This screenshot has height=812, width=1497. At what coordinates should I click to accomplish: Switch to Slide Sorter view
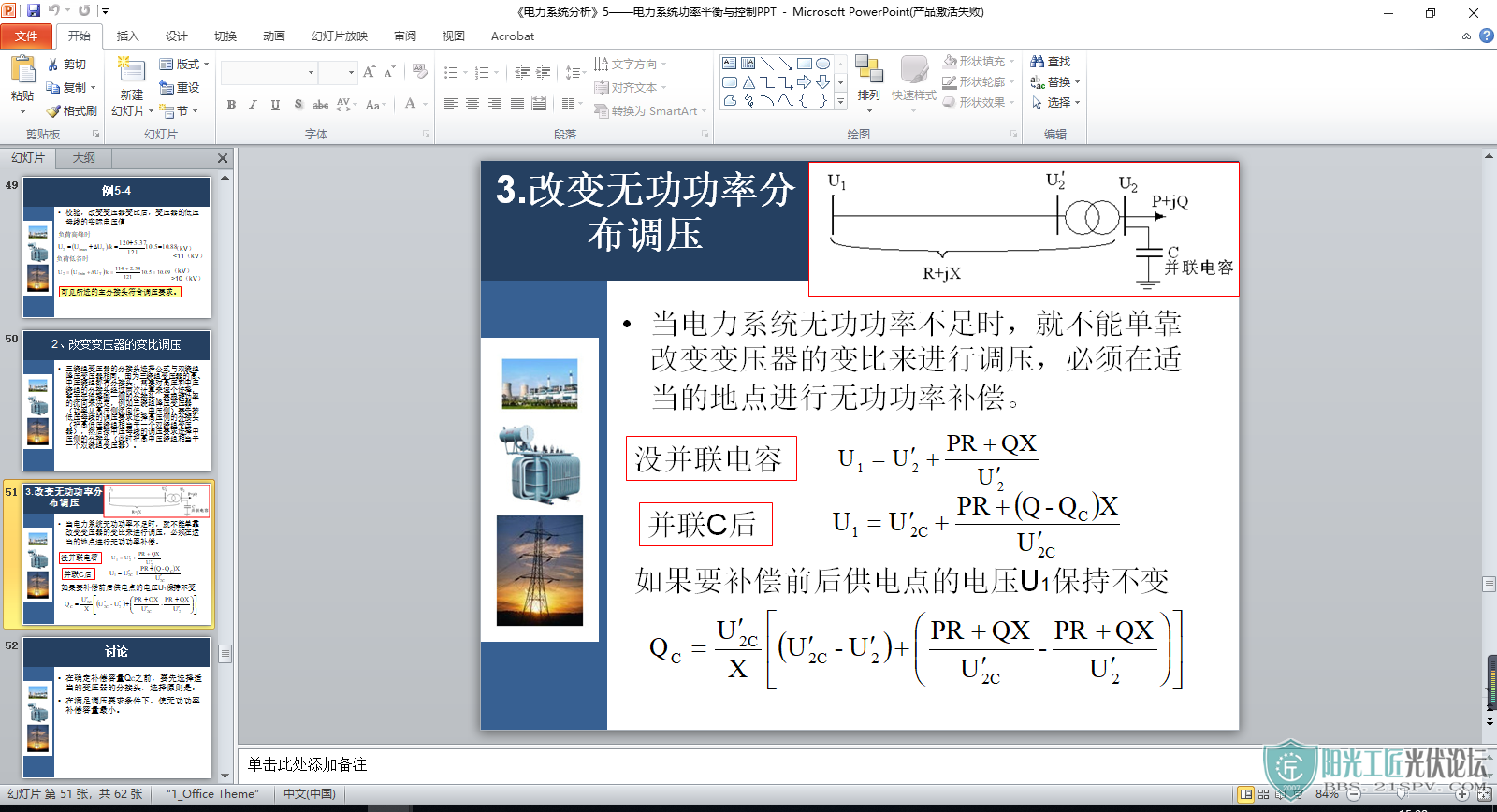[x=1264, y=794]
